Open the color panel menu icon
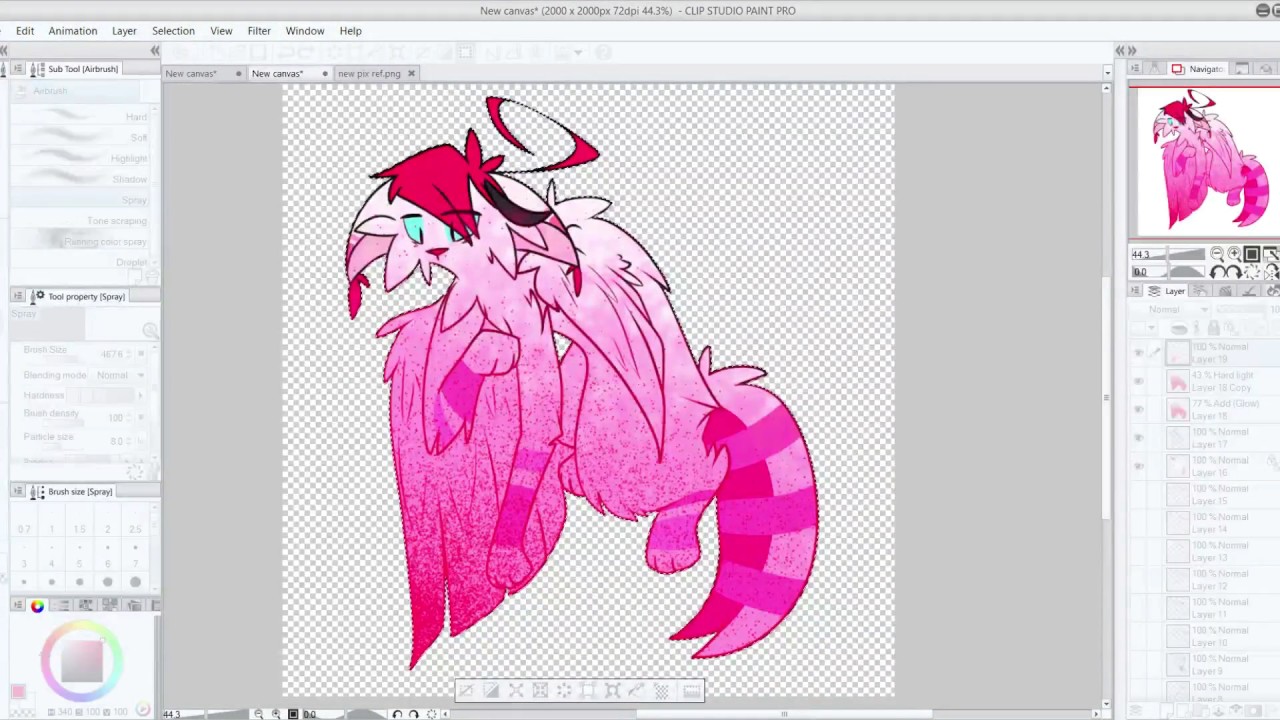Image resolution: width=1280 pixels, height=720 pixels. pos(18,605)
